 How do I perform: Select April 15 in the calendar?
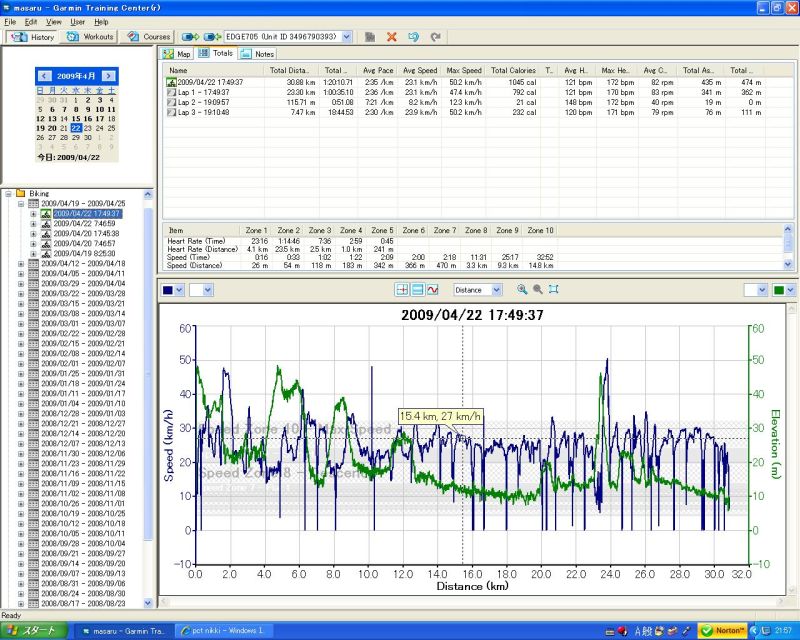click(76, 118)
